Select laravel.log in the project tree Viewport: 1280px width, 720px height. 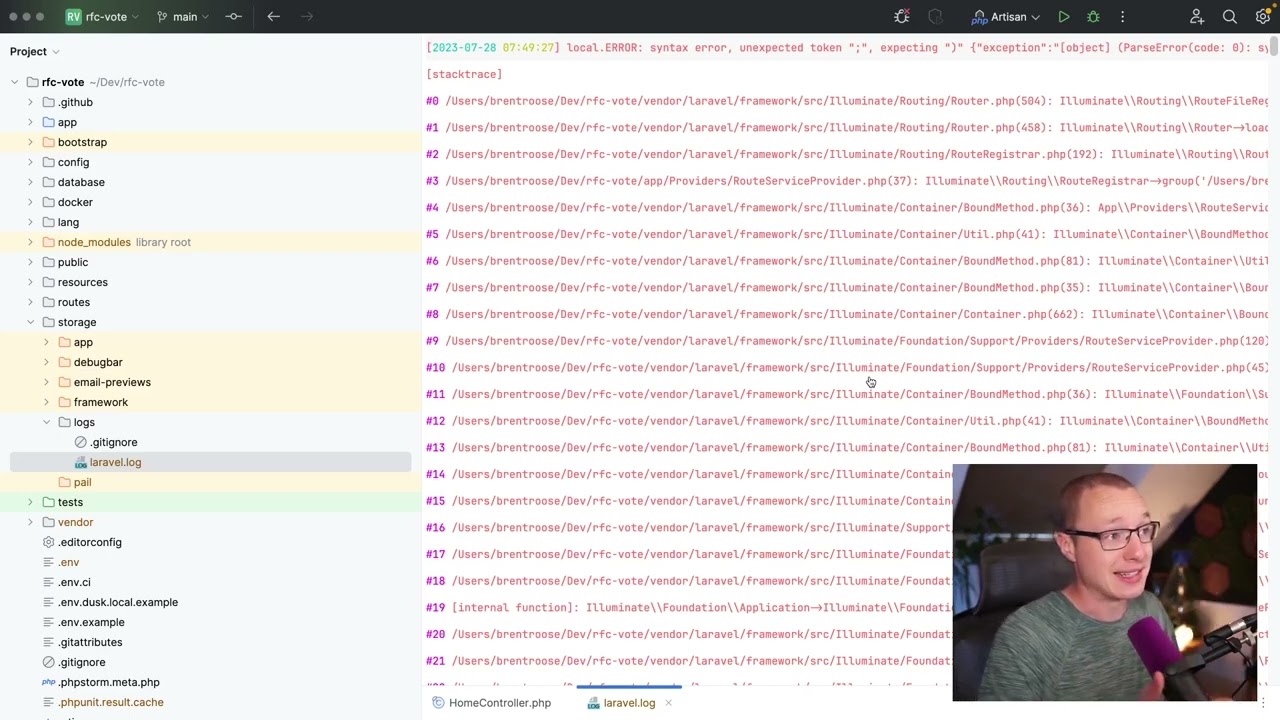tap(115, 462)
